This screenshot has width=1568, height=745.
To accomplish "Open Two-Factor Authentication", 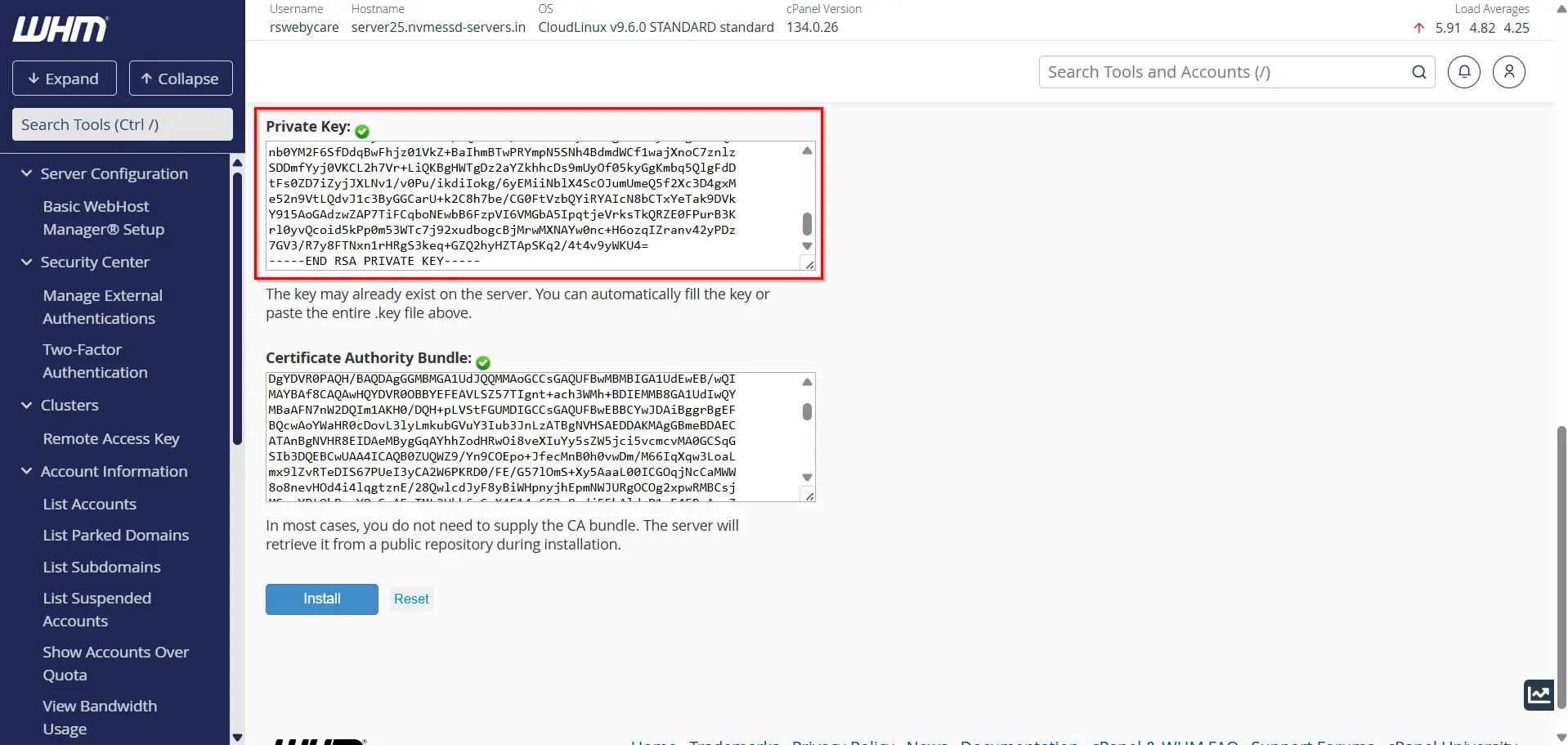I will tap(96, 361).
